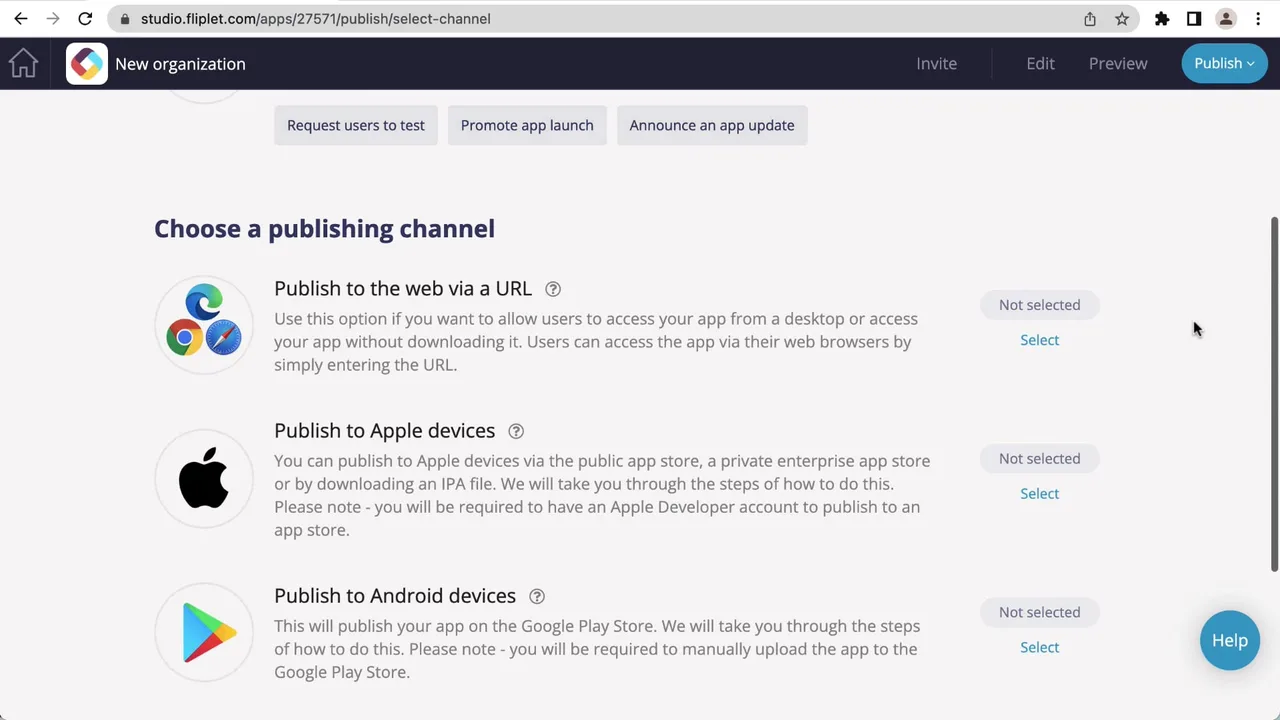This screenshot has height=720, width=1280.
Task: Click the lock icon in address bar
Action: (125, 19)
